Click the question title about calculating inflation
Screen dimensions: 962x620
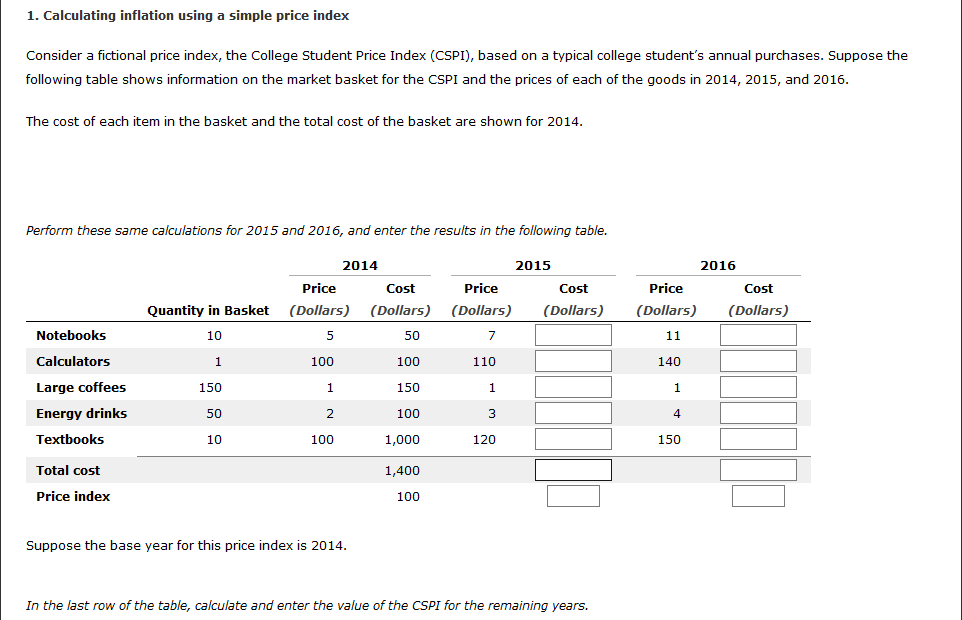click(188, 16)
